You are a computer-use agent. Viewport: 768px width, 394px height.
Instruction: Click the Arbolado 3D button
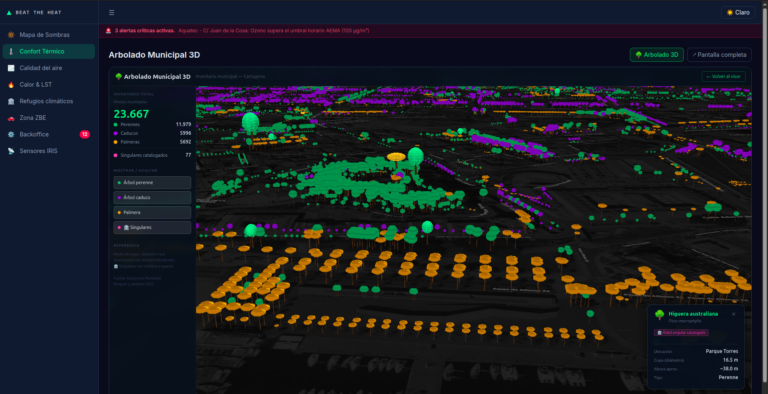(x=656, y=55)
